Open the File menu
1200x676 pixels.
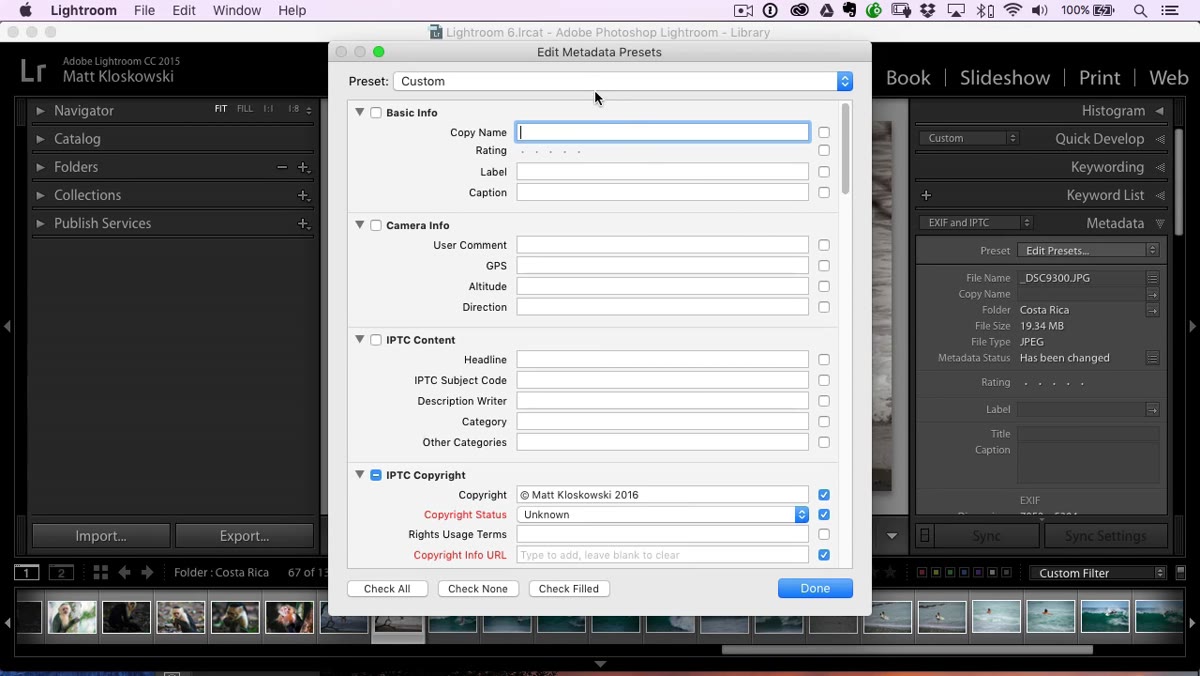pos(145,10)
